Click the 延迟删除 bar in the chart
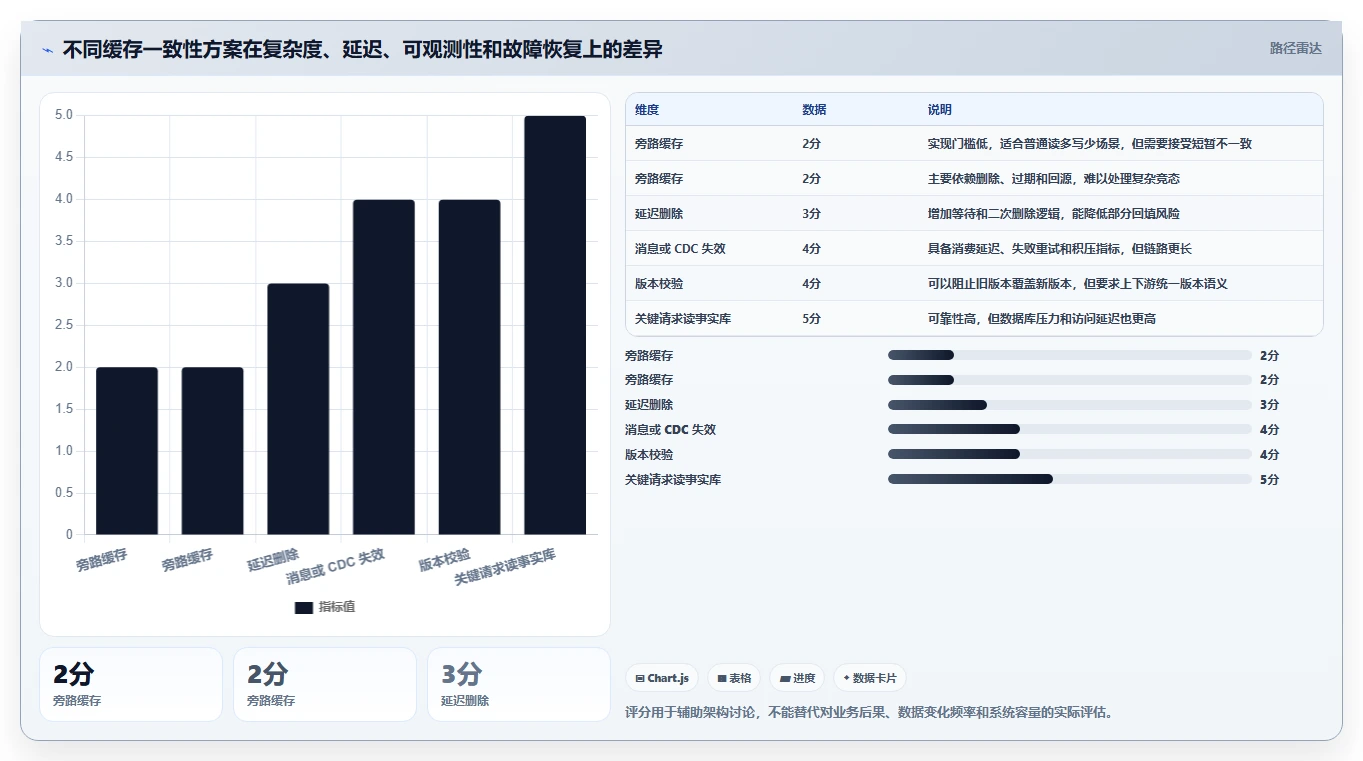 click(x=298, y=409)
